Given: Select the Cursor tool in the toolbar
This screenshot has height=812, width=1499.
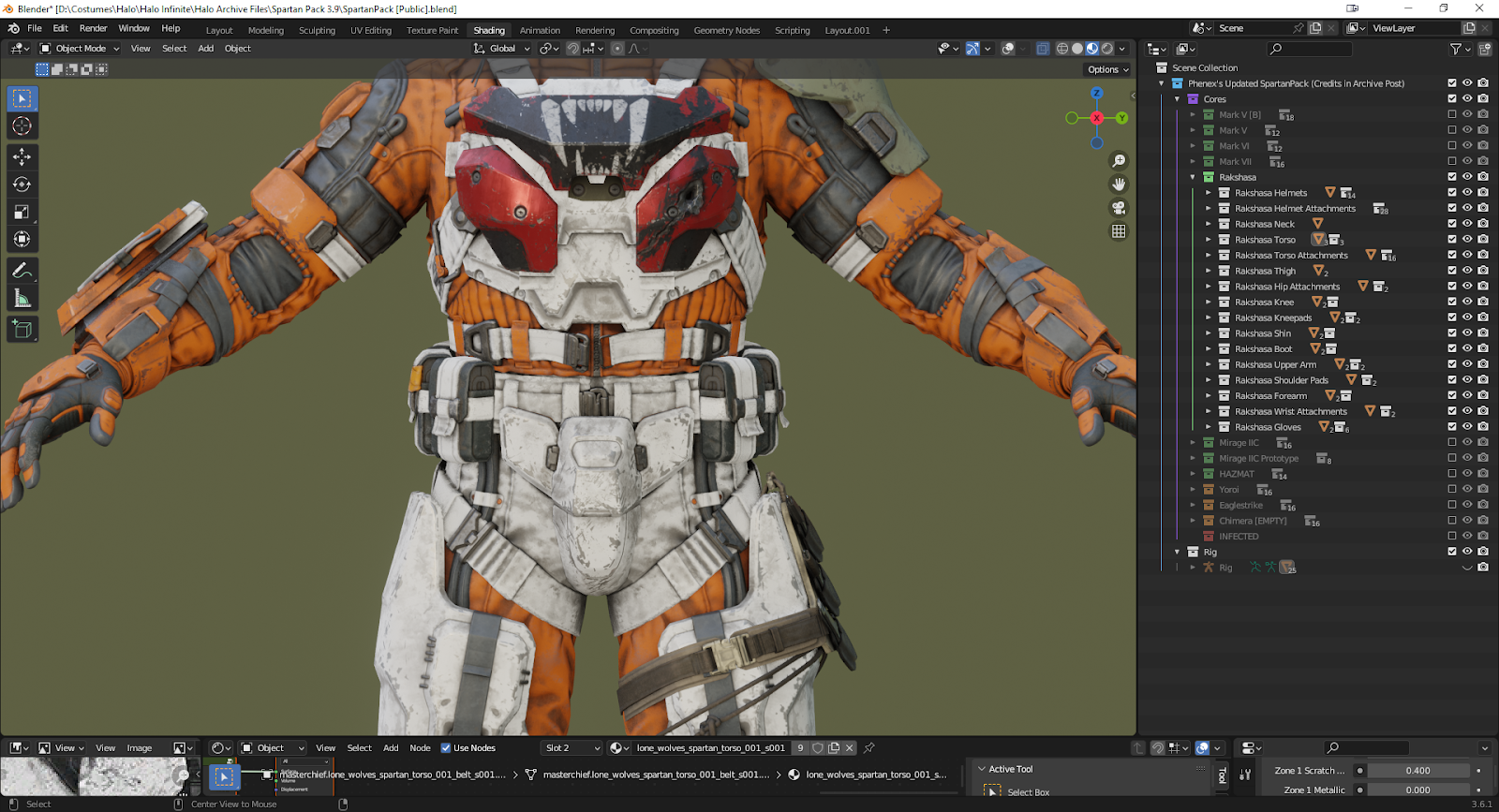Looking at the screenshot, I should [22, 125].
